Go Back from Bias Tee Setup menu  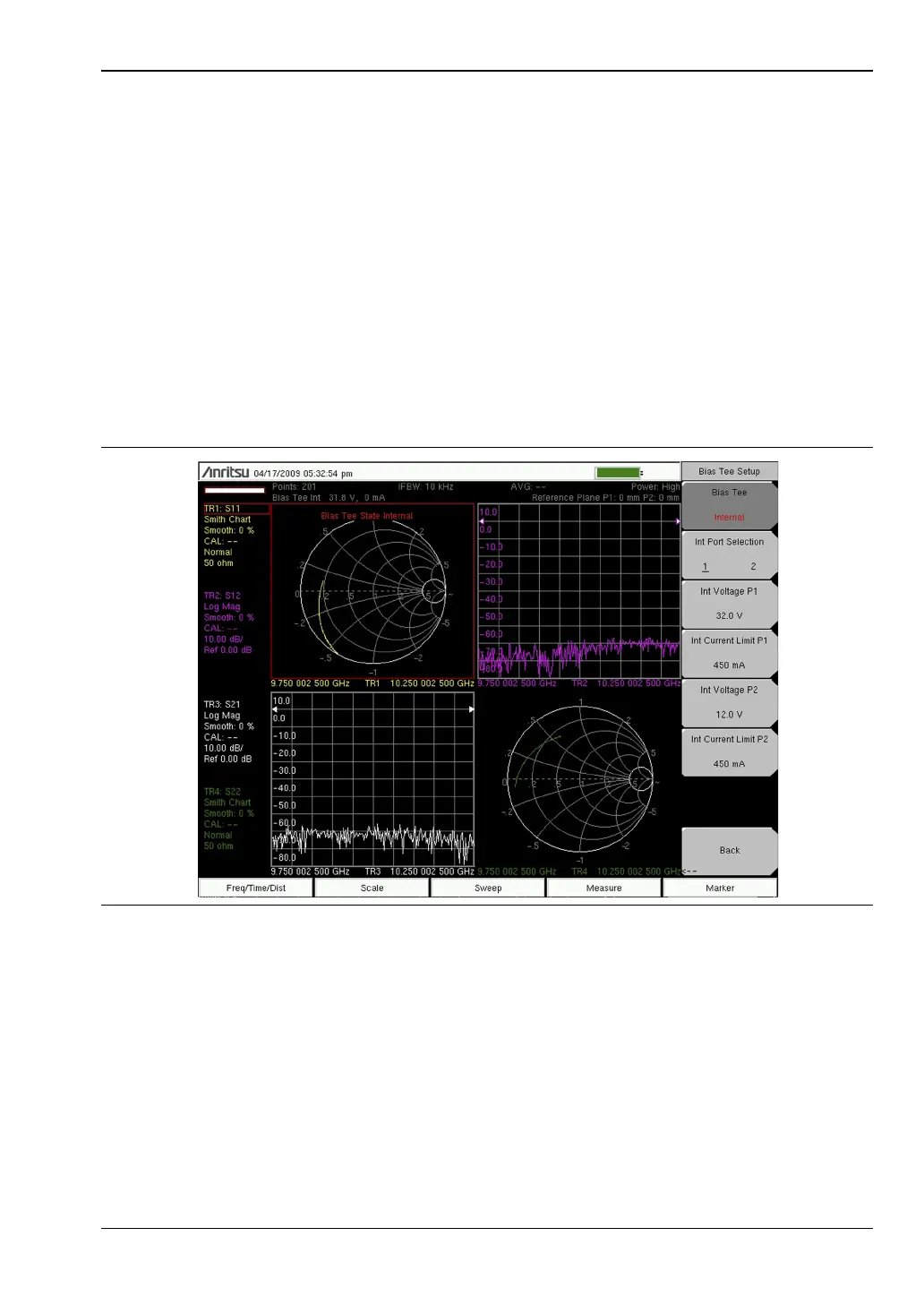[x=730, y=851]
